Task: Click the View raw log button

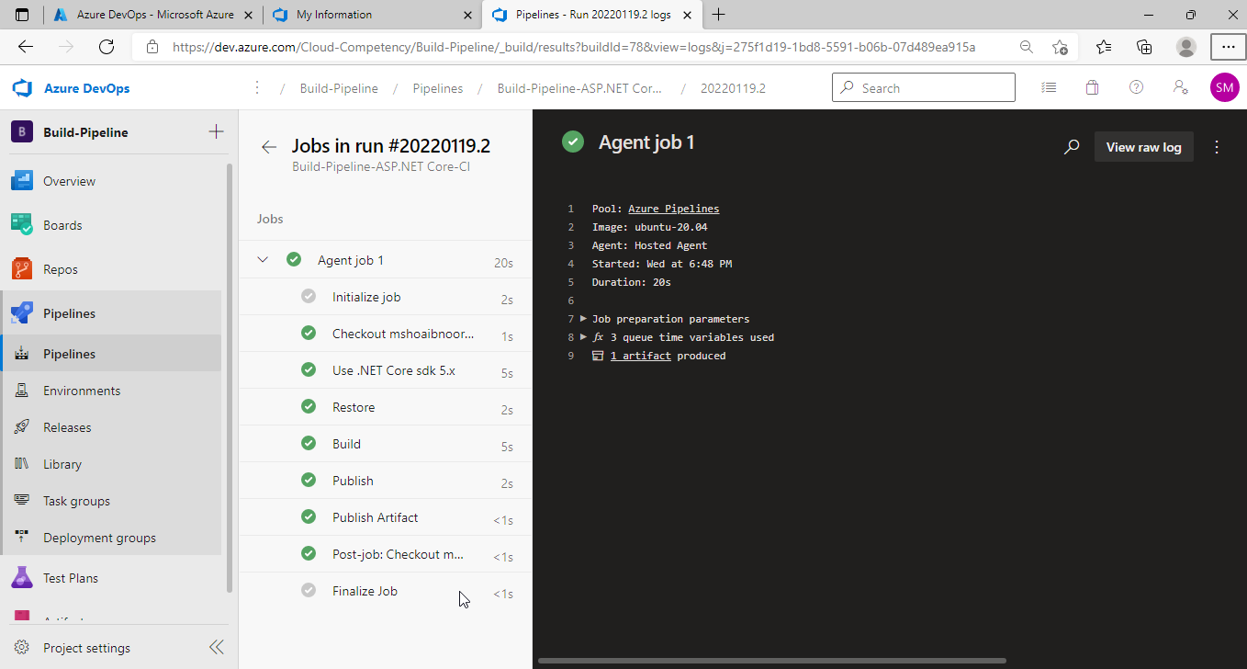Action: coord(1143,147)
